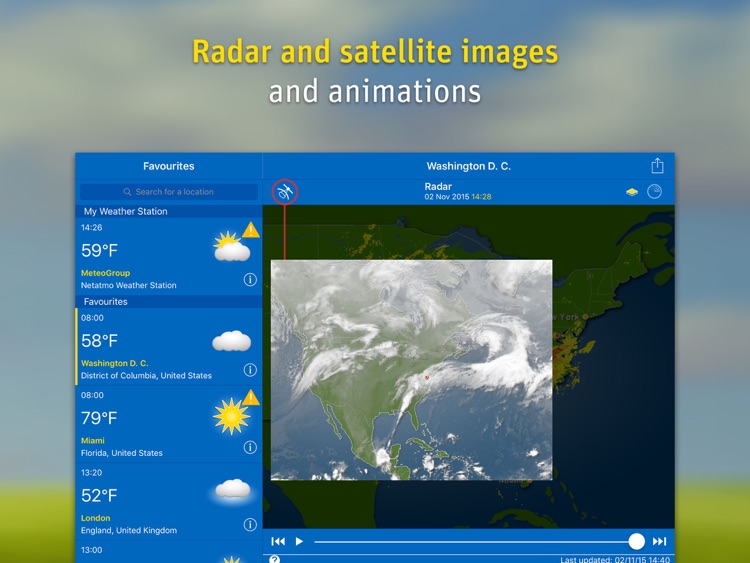The width and height of the screenshot is (750, 563).
Task: Open info for Miami
Action: click(250, 447)
